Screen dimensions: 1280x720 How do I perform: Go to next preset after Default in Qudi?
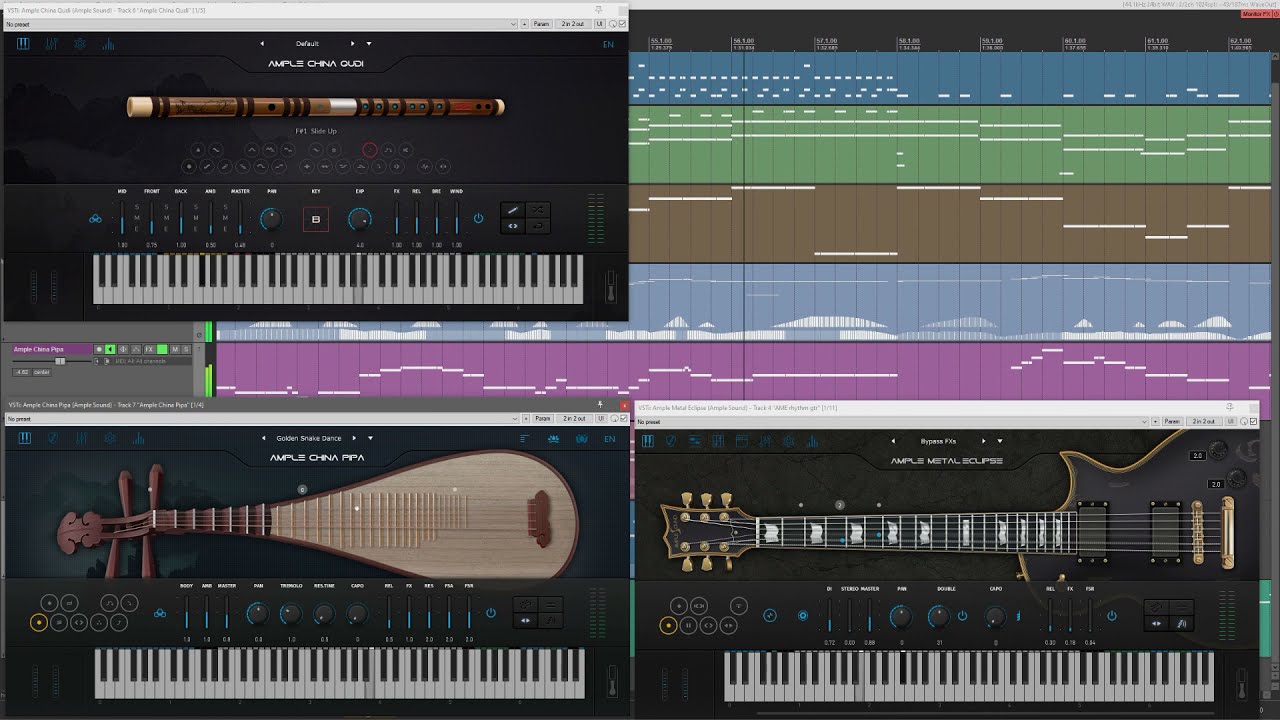point(352,44)
